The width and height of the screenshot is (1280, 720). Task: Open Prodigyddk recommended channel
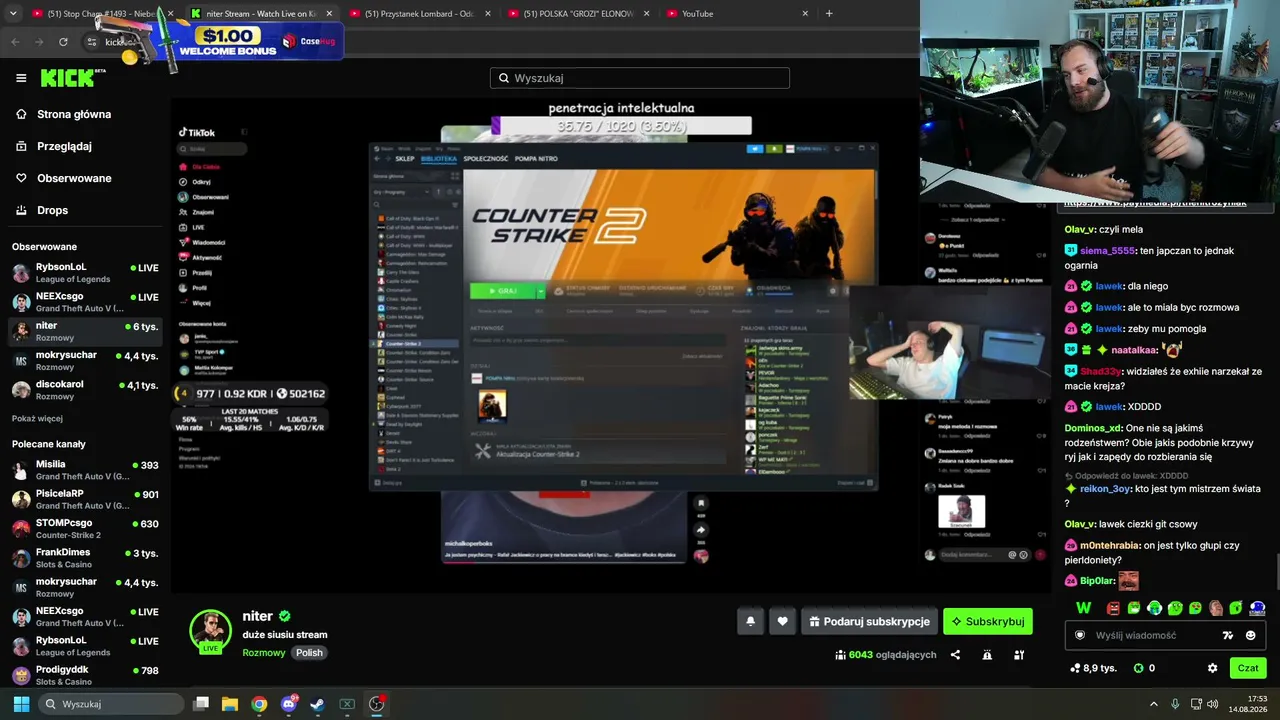pos(85,675)
